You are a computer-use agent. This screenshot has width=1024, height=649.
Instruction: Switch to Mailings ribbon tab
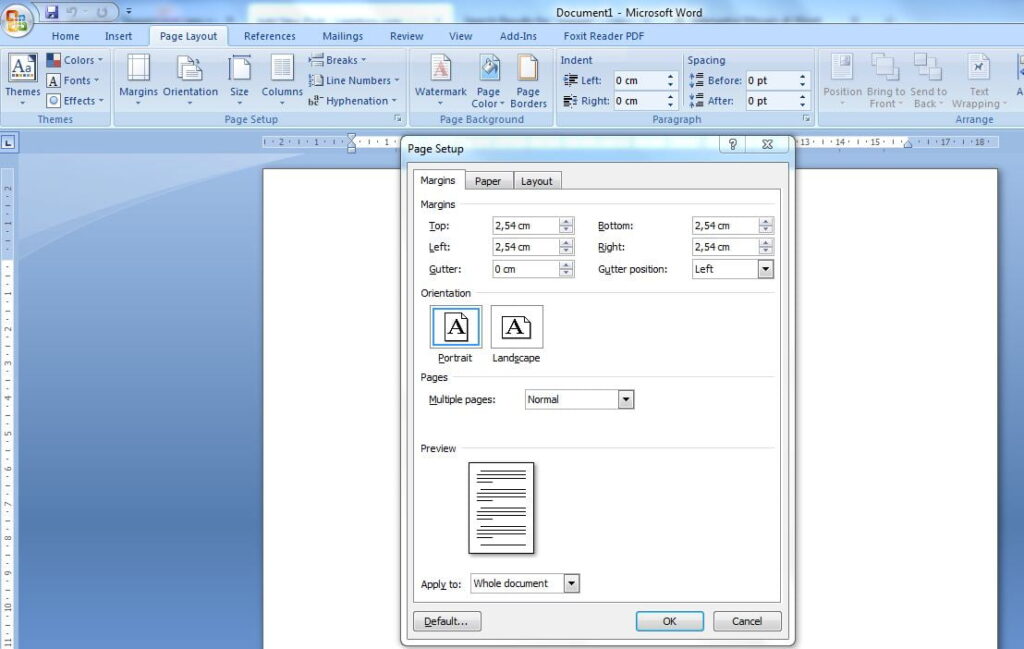coord(342,37)
